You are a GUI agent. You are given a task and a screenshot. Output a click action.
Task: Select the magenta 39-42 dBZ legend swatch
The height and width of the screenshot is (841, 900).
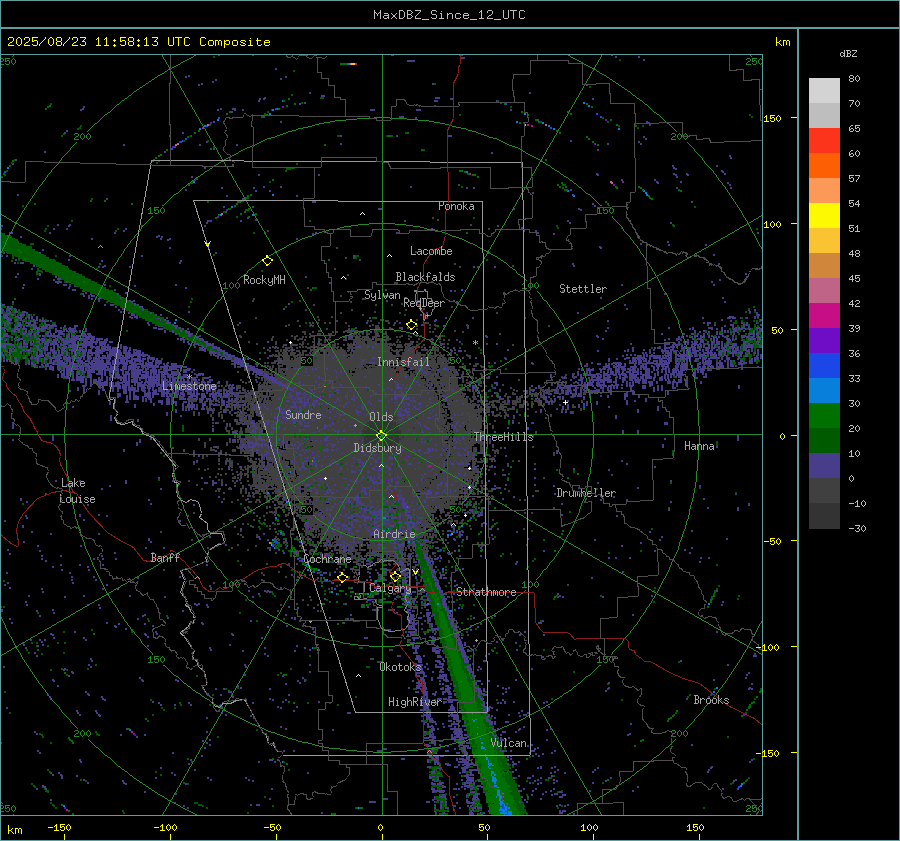pyautogui.click(x=824, y=316)
